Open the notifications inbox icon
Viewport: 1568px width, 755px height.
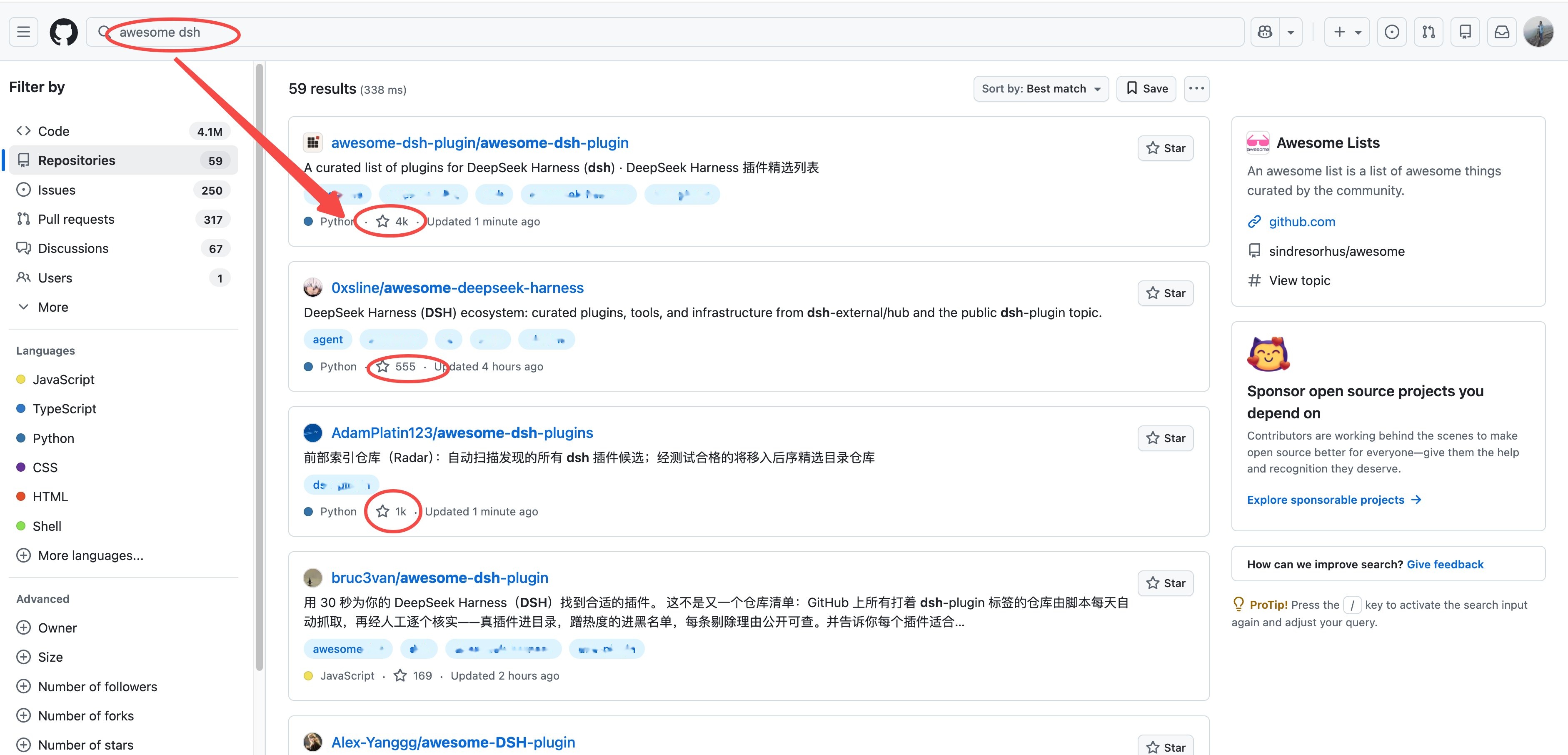tap(1502, 32)
